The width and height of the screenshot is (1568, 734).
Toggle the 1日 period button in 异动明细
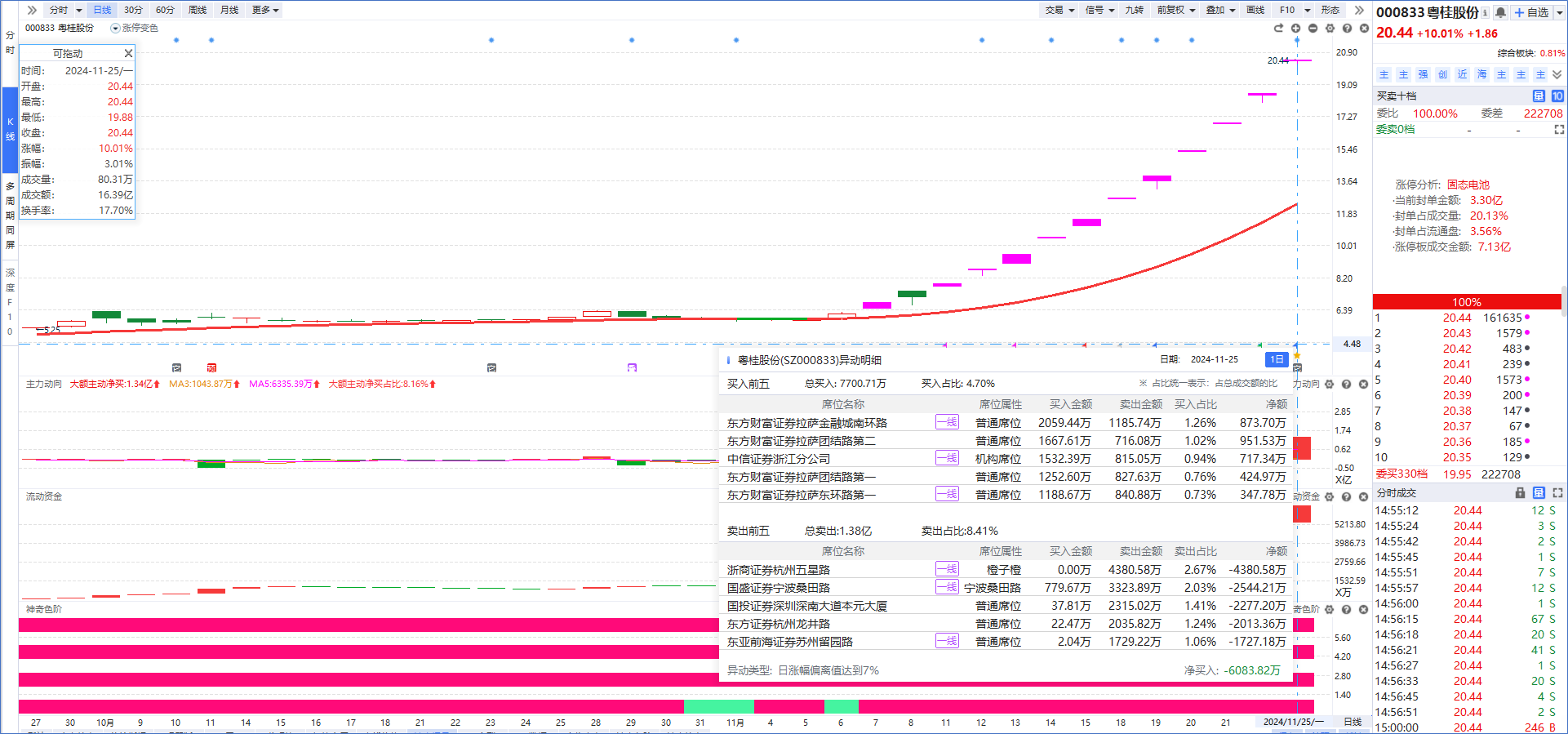[x=1277, y=359]
